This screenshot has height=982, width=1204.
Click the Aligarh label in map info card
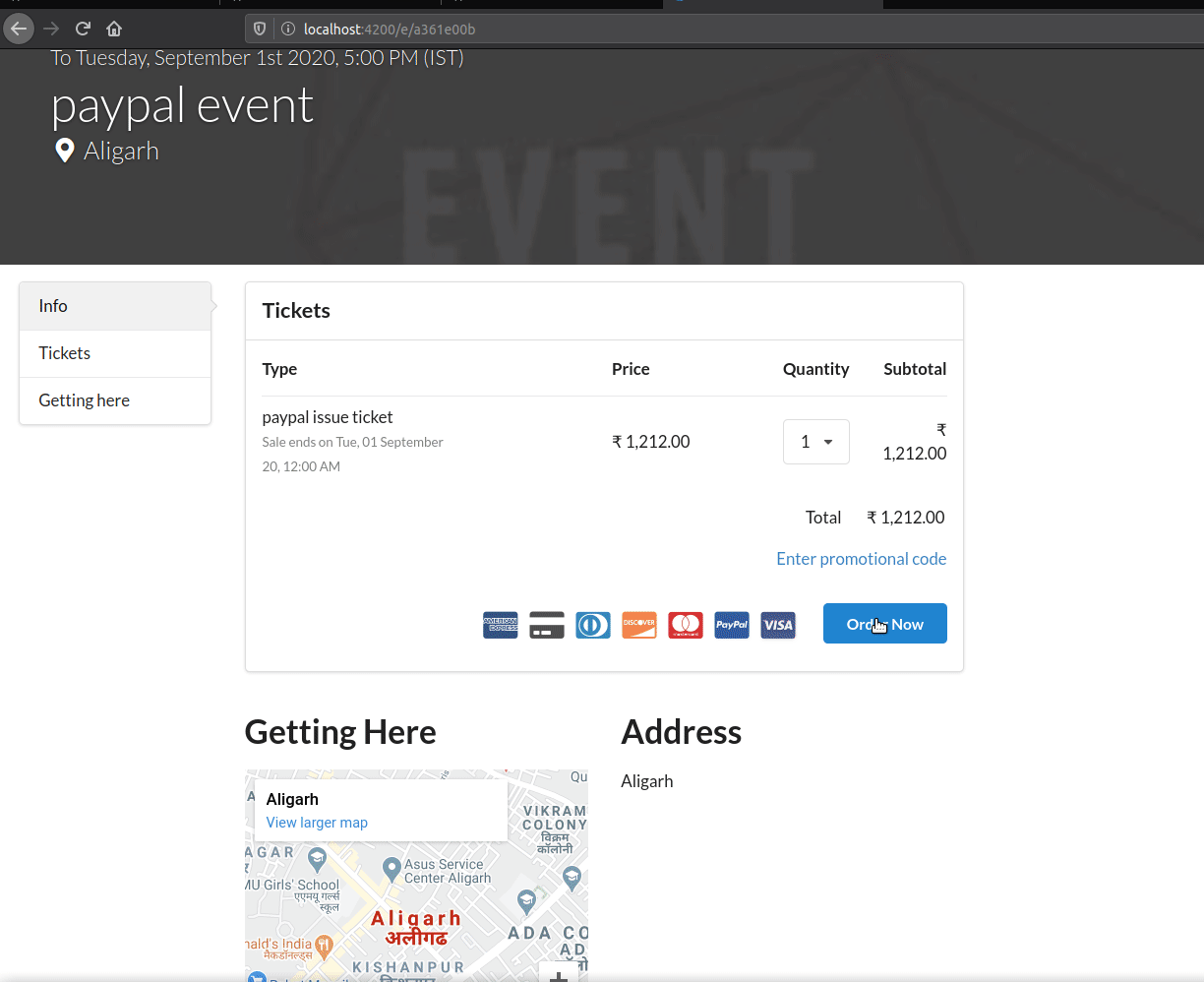(292, 799)
